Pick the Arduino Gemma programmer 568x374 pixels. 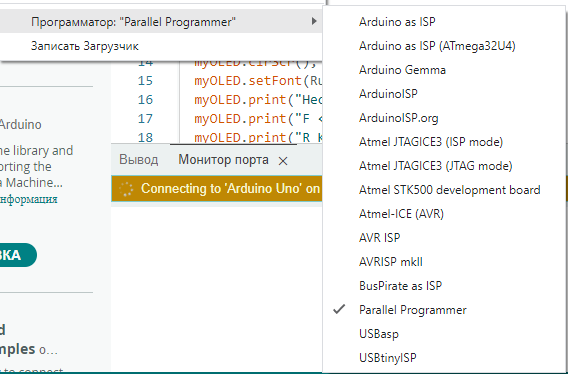pyautogui.click(x=445, y=70)
